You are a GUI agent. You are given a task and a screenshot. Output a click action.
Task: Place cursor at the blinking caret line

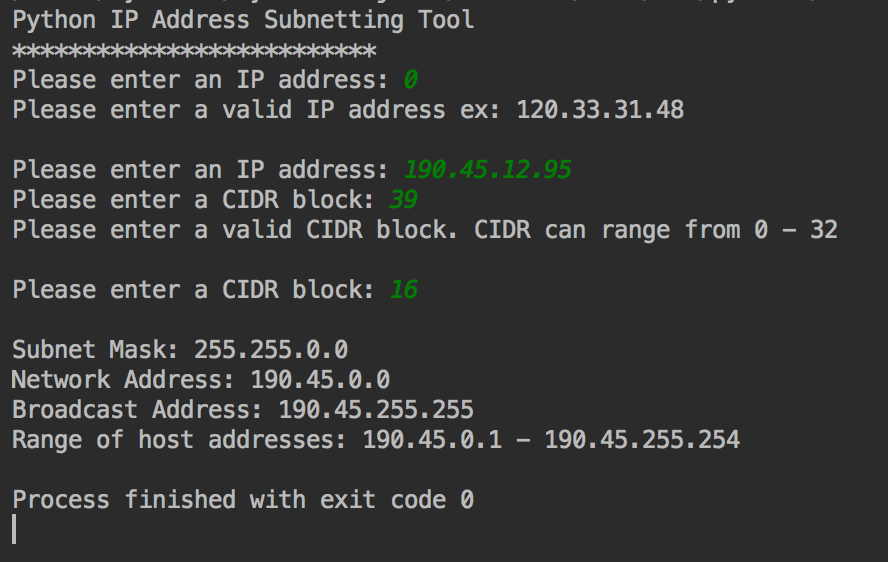click(x=14, y=529)
